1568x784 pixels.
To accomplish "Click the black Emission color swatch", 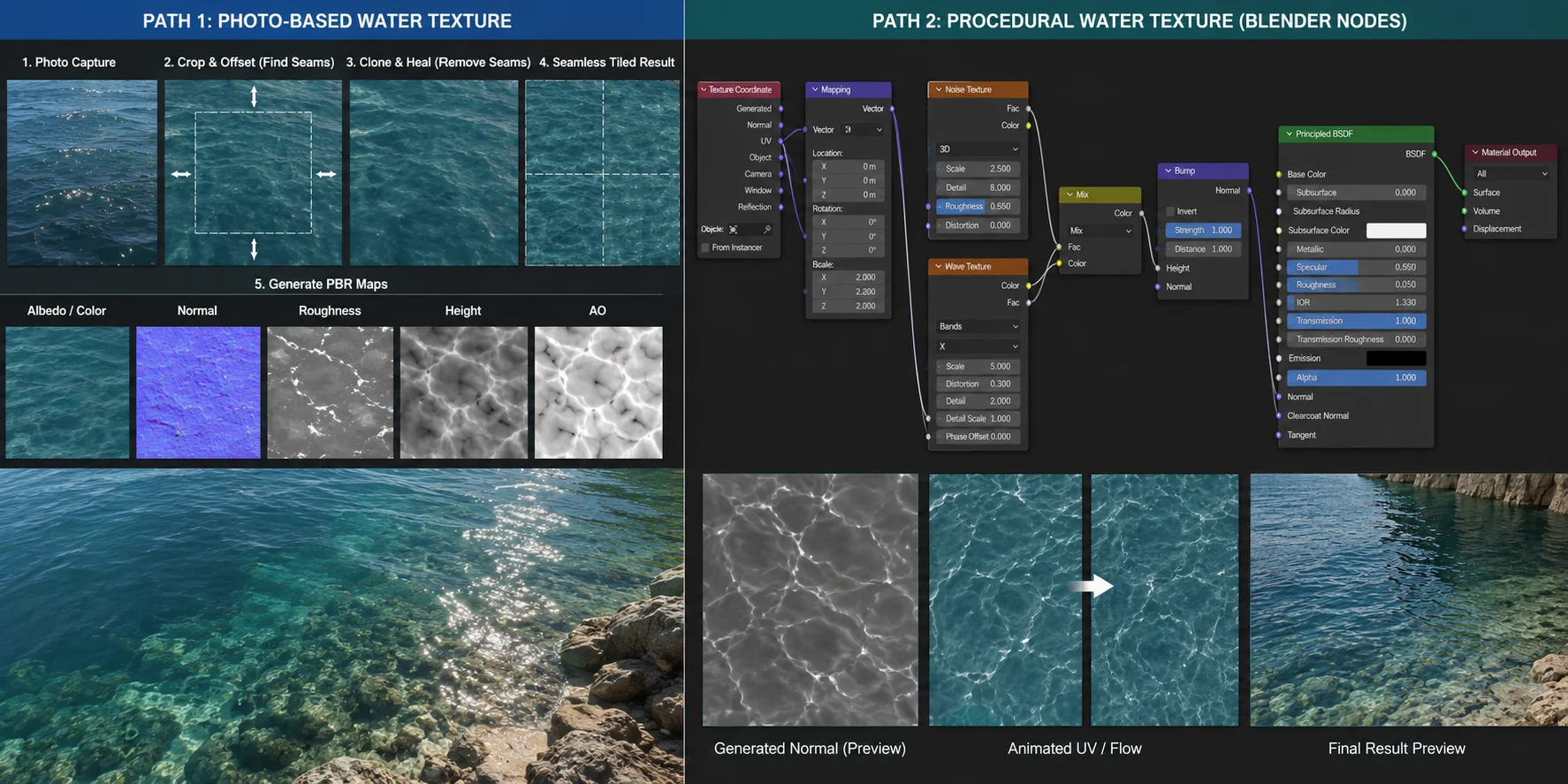I will [1396, 358].
